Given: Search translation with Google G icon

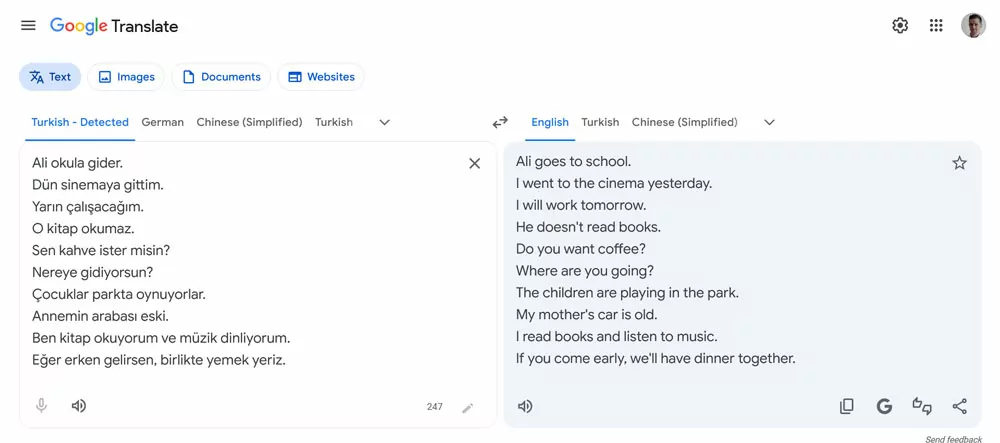Looking at the screenshot, I should (x=884, y=407).
